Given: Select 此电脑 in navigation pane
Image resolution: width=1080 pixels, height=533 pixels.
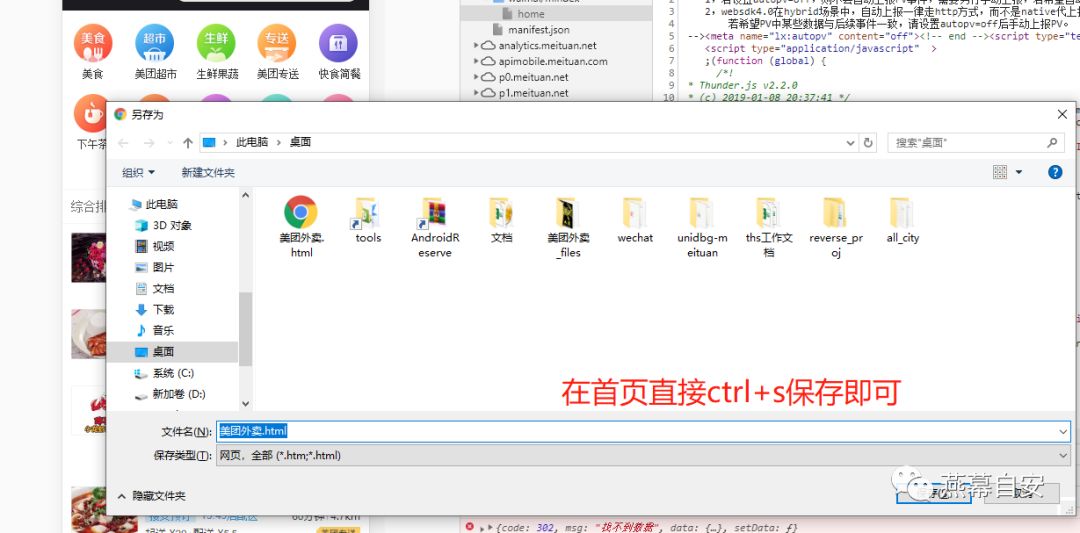Looking at the screenshot, I should [x=154, y=204].
